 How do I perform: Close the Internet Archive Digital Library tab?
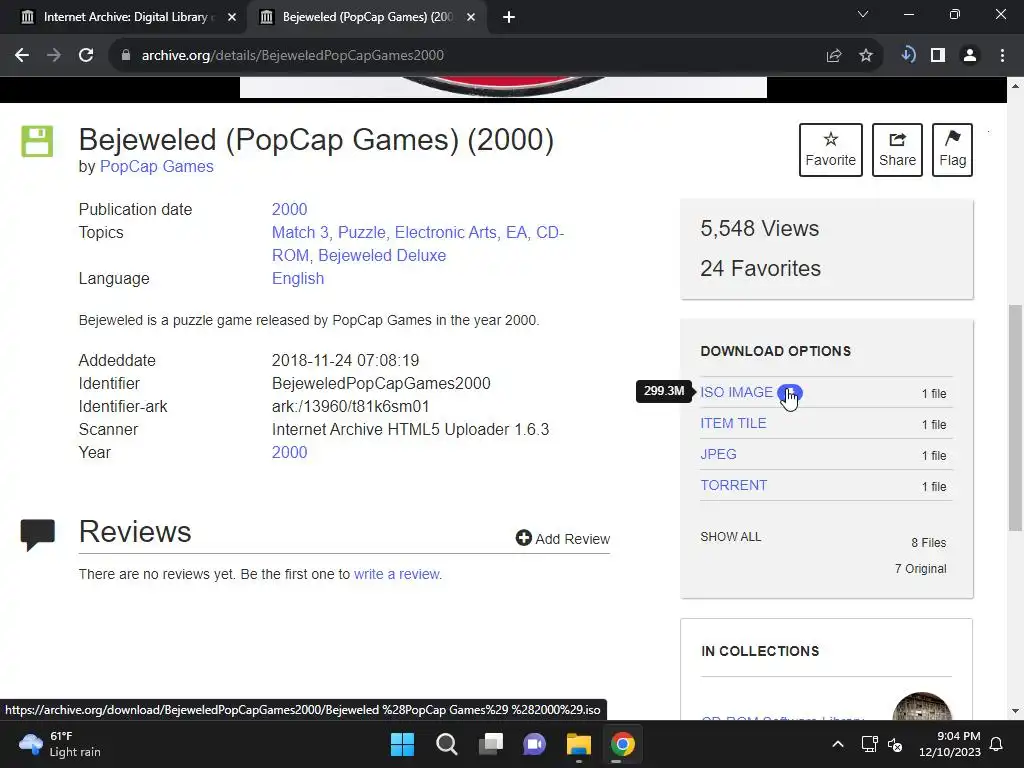(232, 18)
